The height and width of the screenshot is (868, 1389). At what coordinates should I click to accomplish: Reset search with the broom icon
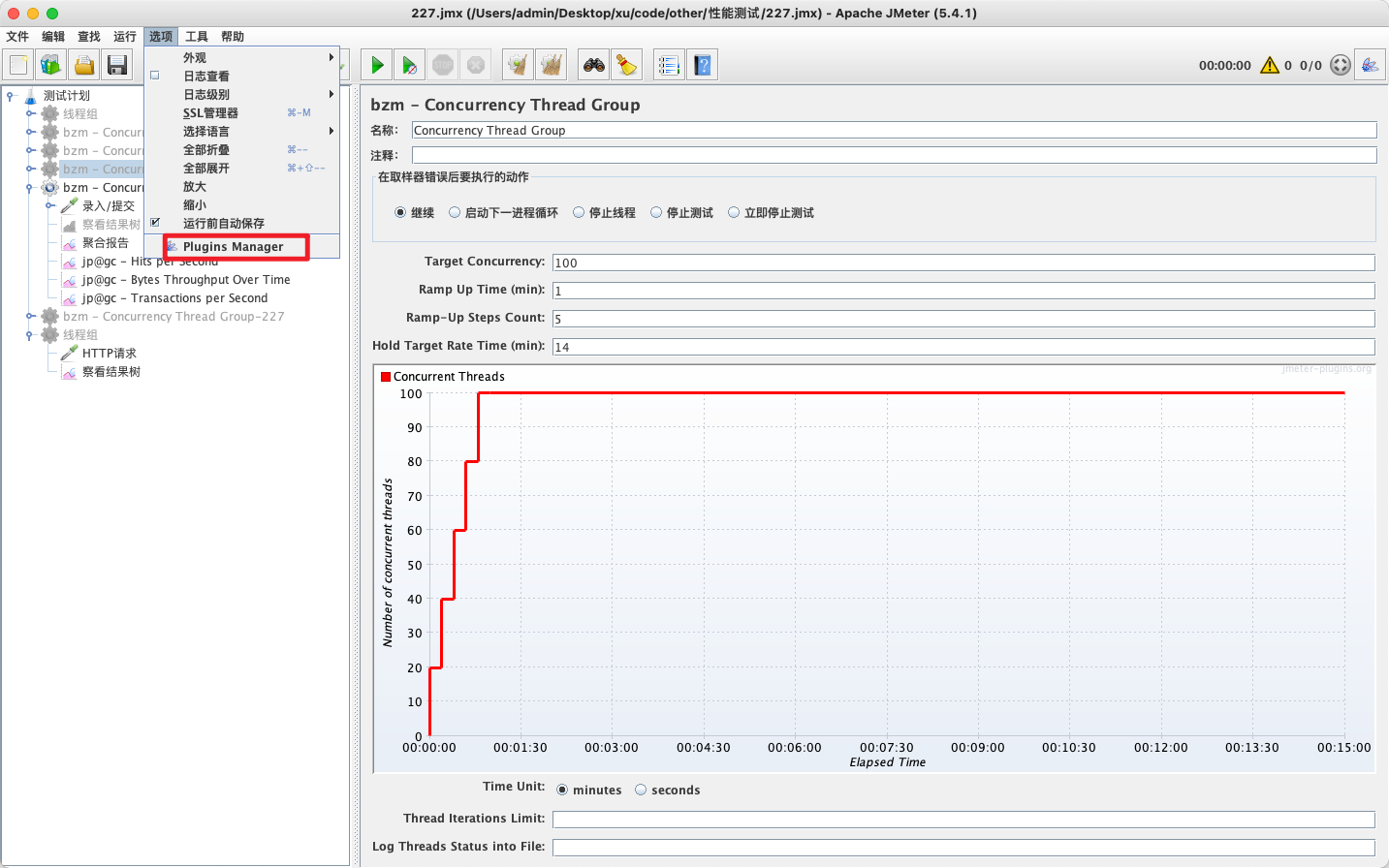coord(627,65)
